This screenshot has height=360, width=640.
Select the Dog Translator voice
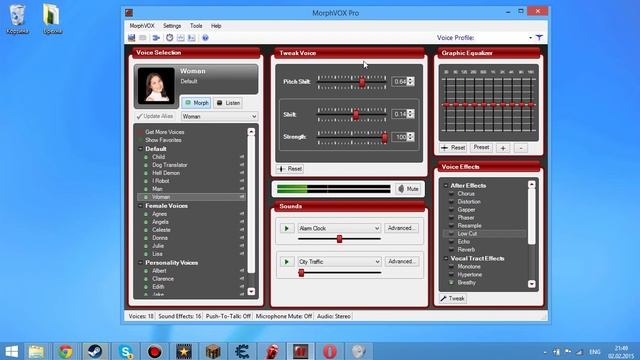coord(170,165)
